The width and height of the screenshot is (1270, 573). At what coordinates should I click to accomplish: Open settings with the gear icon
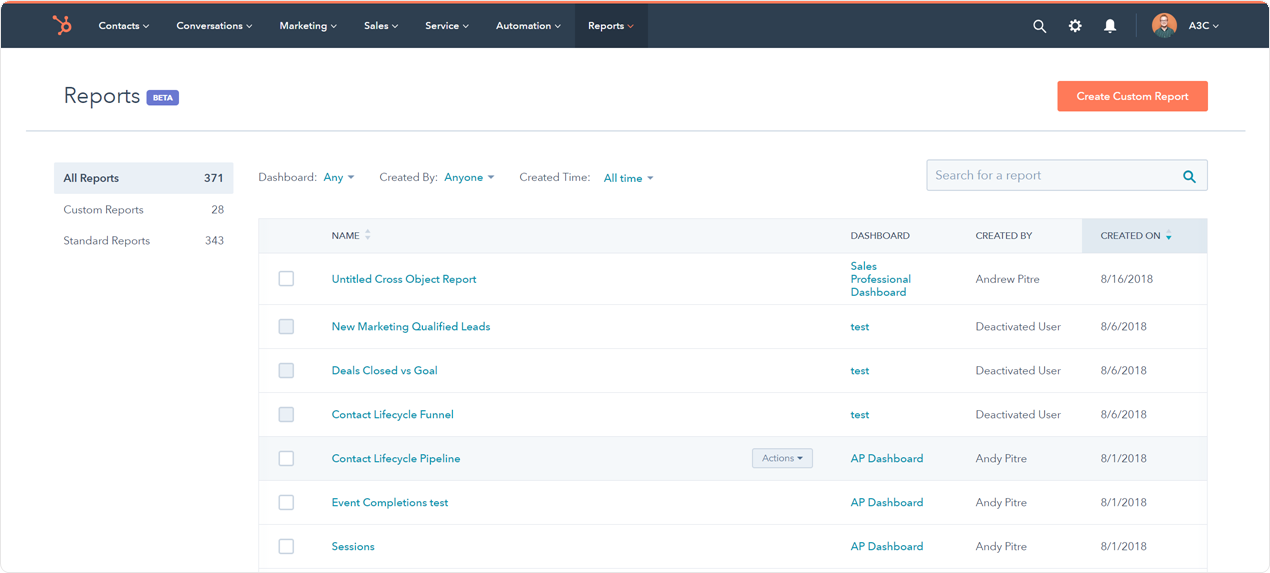[1075, 26]
